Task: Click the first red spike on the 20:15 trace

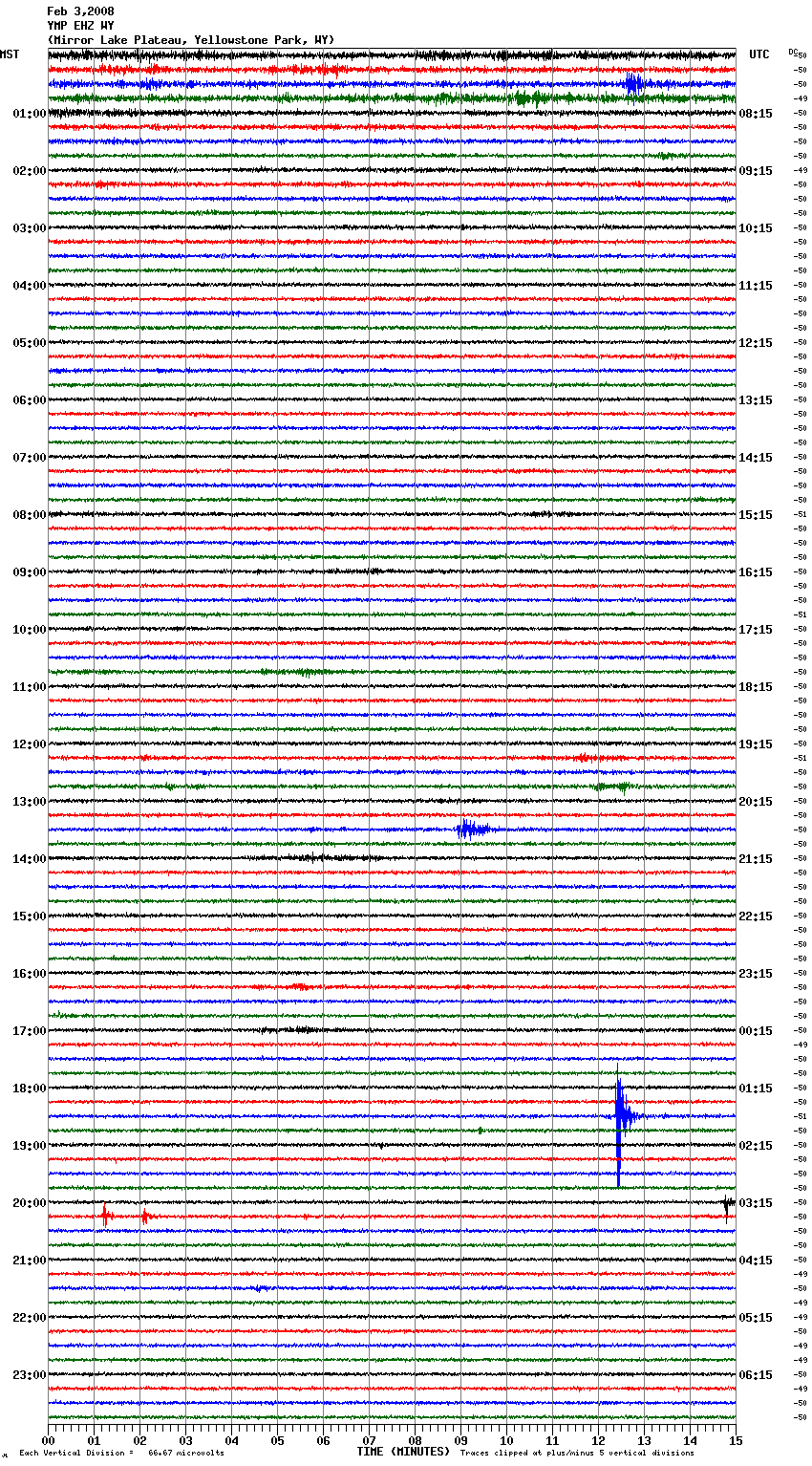Action: point(104,1217)
